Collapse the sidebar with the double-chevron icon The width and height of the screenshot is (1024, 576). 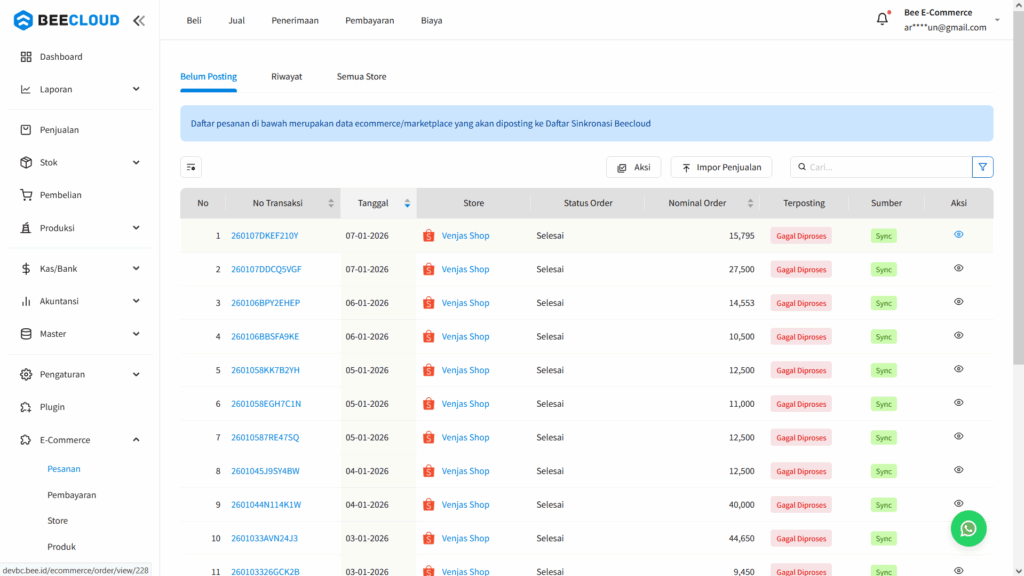(x=138, y=20)
